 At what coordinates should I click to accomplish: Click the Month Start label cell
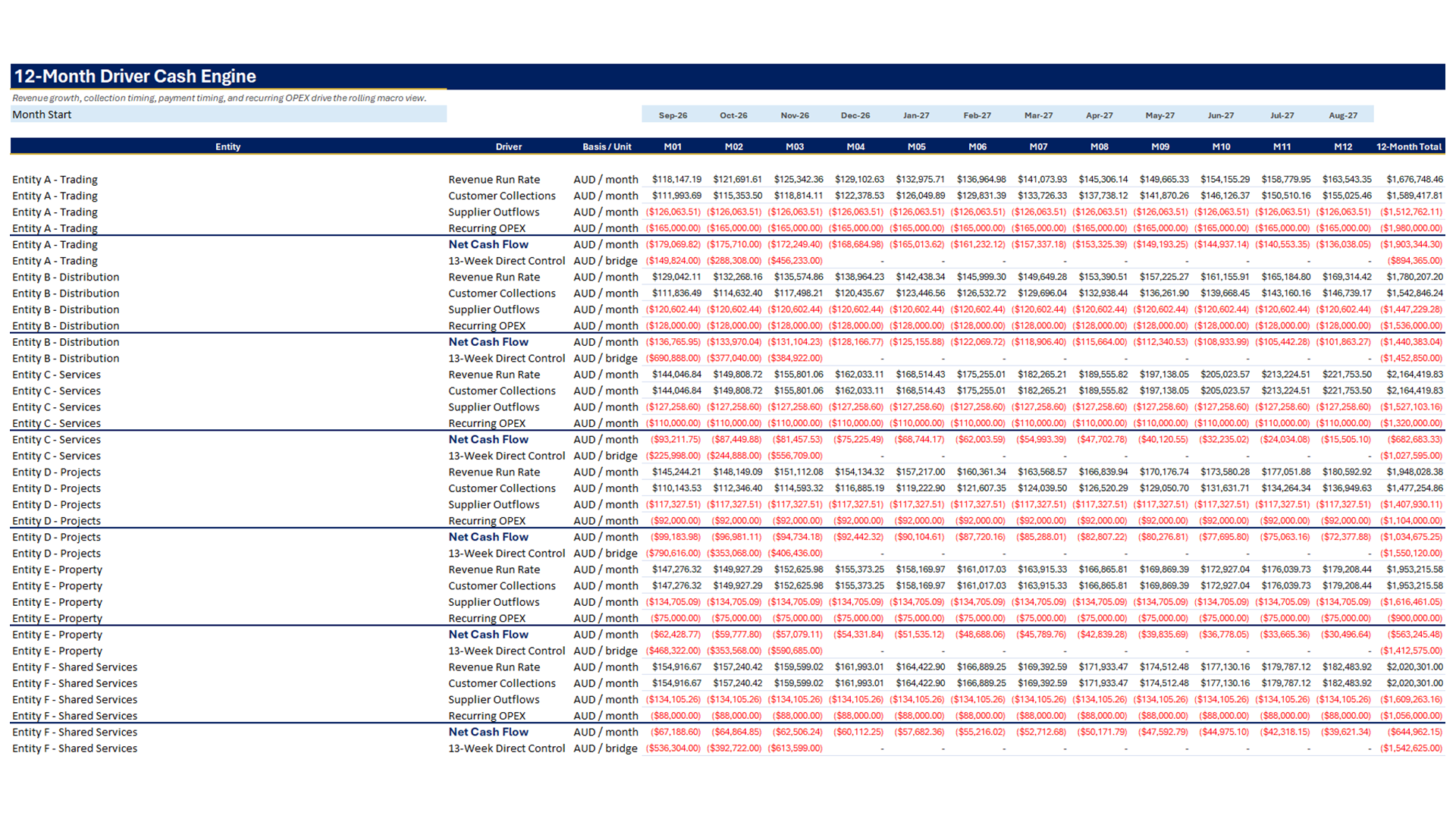point(228,115)
